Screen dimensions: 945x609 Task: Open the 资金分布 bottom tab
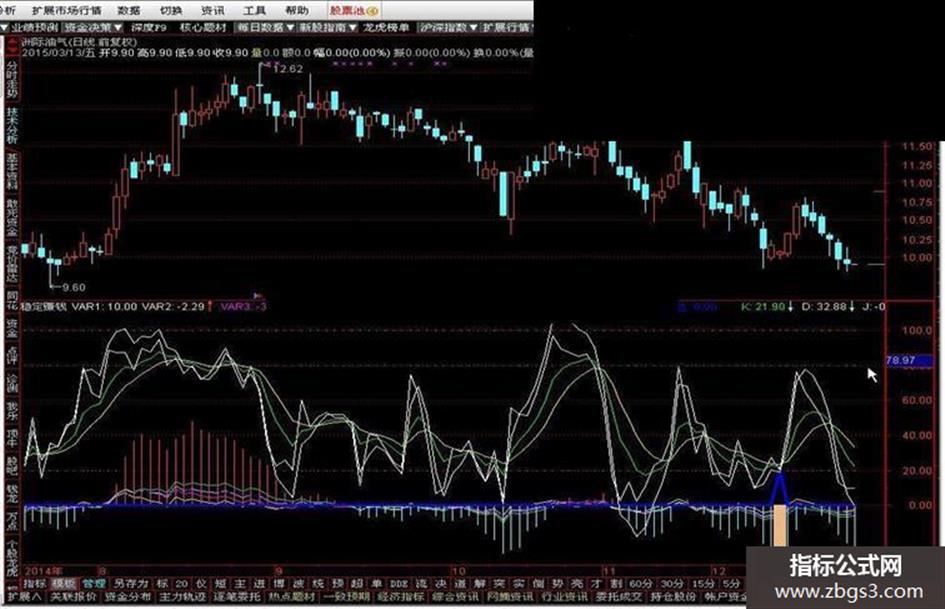pyautogui.click(x=128, y=596)
